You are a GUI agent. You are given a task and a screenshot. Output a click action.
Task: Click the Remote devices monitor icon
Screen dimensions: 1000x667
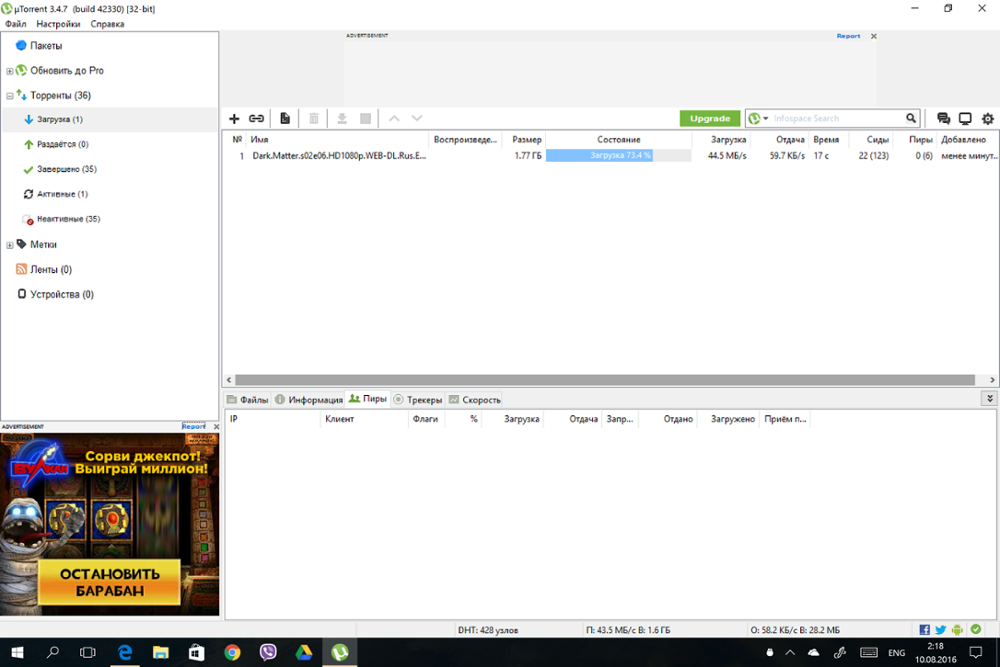tap(966, 119)
